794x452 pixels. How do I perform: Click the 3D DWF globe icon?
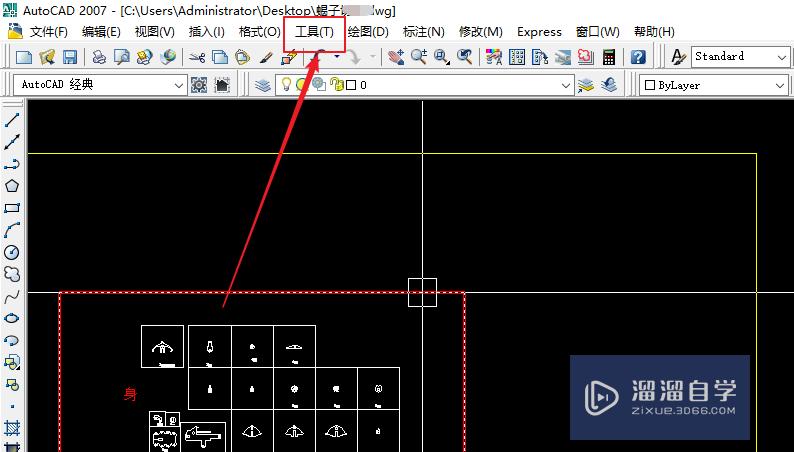tap(168, 57)
